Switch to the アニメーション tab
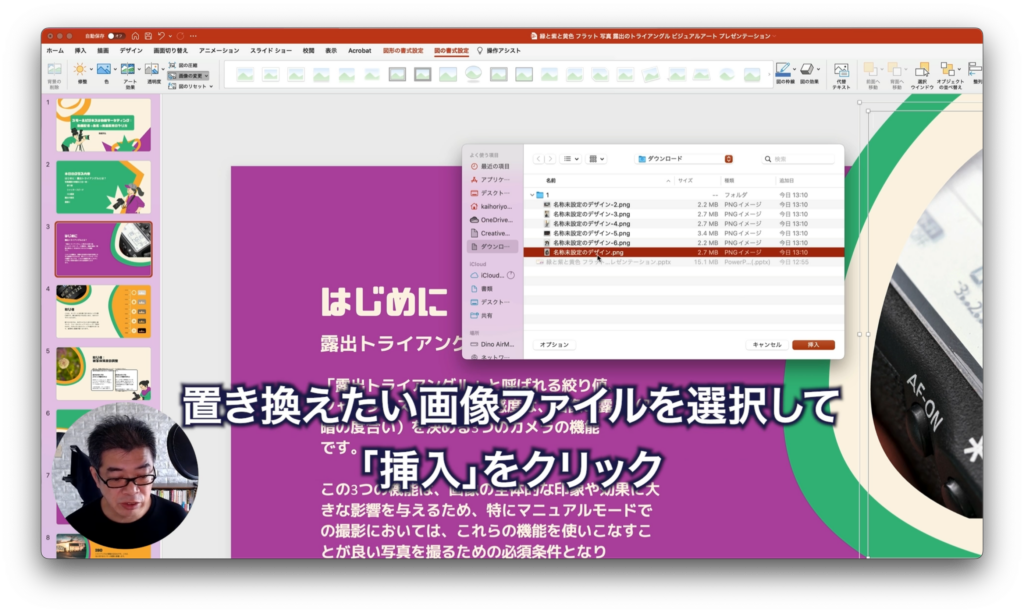 click(x=219, y=50)
